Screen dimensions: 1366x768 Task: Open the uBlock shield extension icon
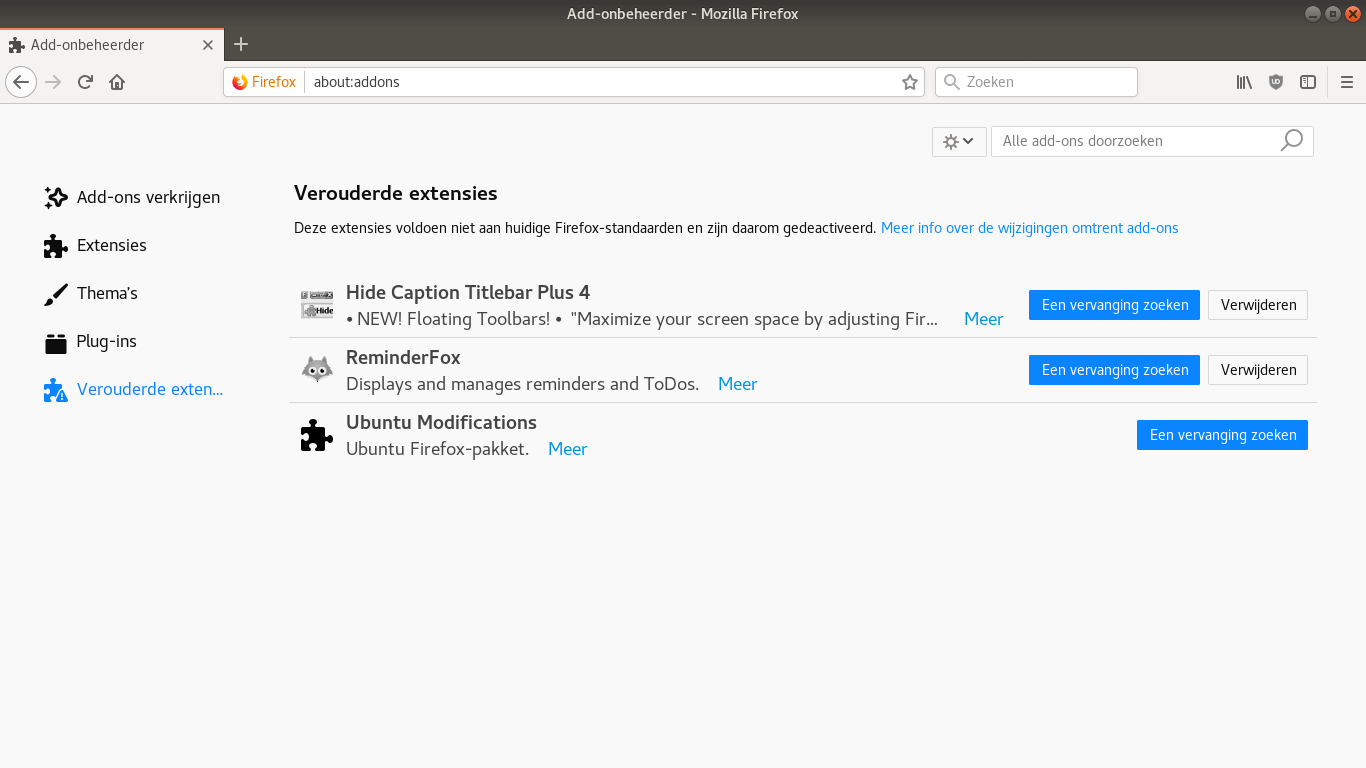pyautogui.click(x=1276, y=82)
